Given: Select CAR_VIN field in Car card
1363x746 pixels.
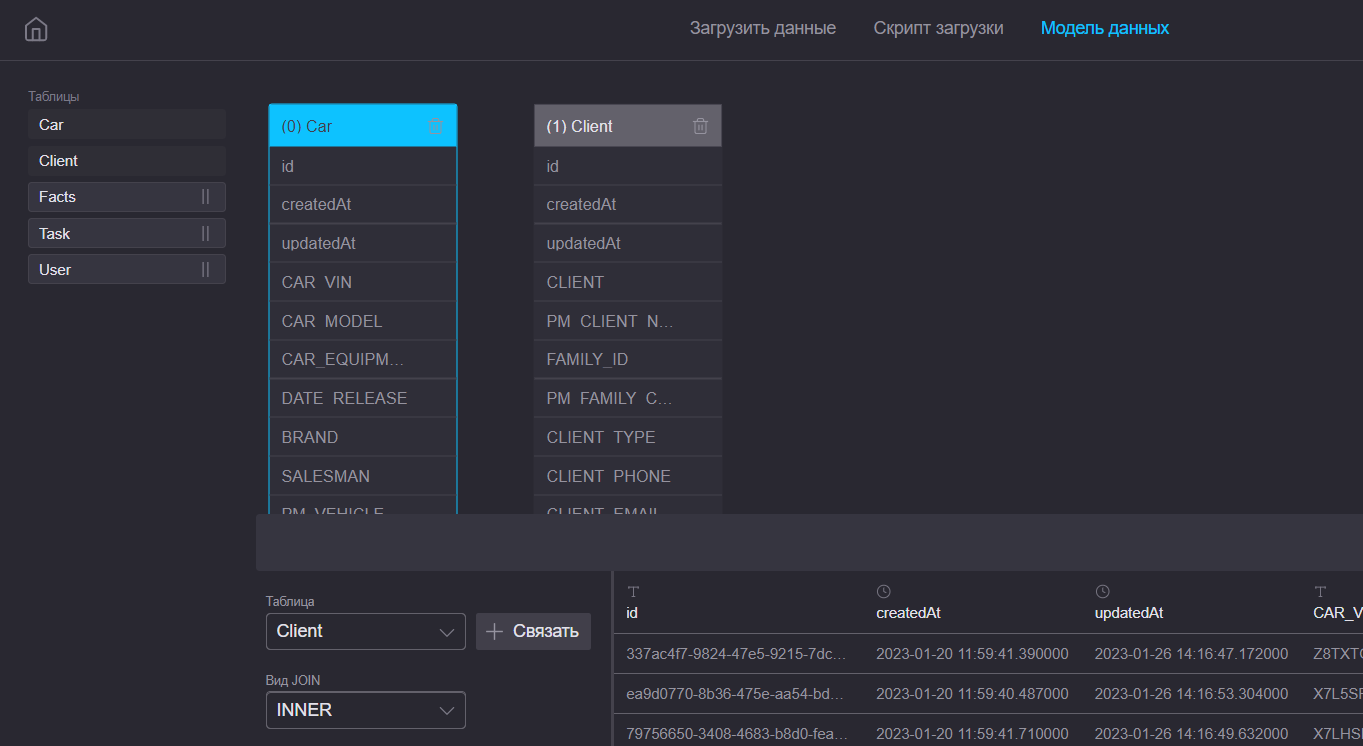Looking at the screenshot, I should point(363,282).
